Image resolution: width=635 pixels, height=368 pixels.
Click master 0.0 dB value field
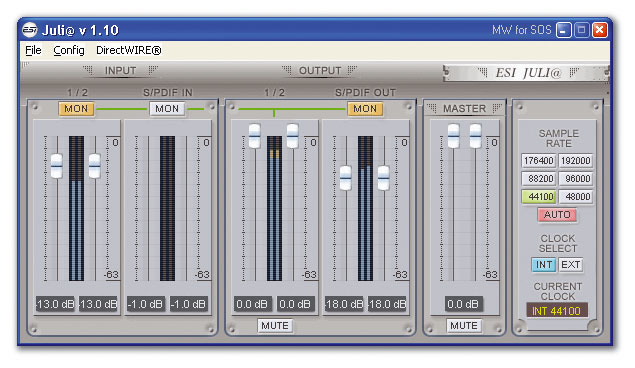[464, 304]
